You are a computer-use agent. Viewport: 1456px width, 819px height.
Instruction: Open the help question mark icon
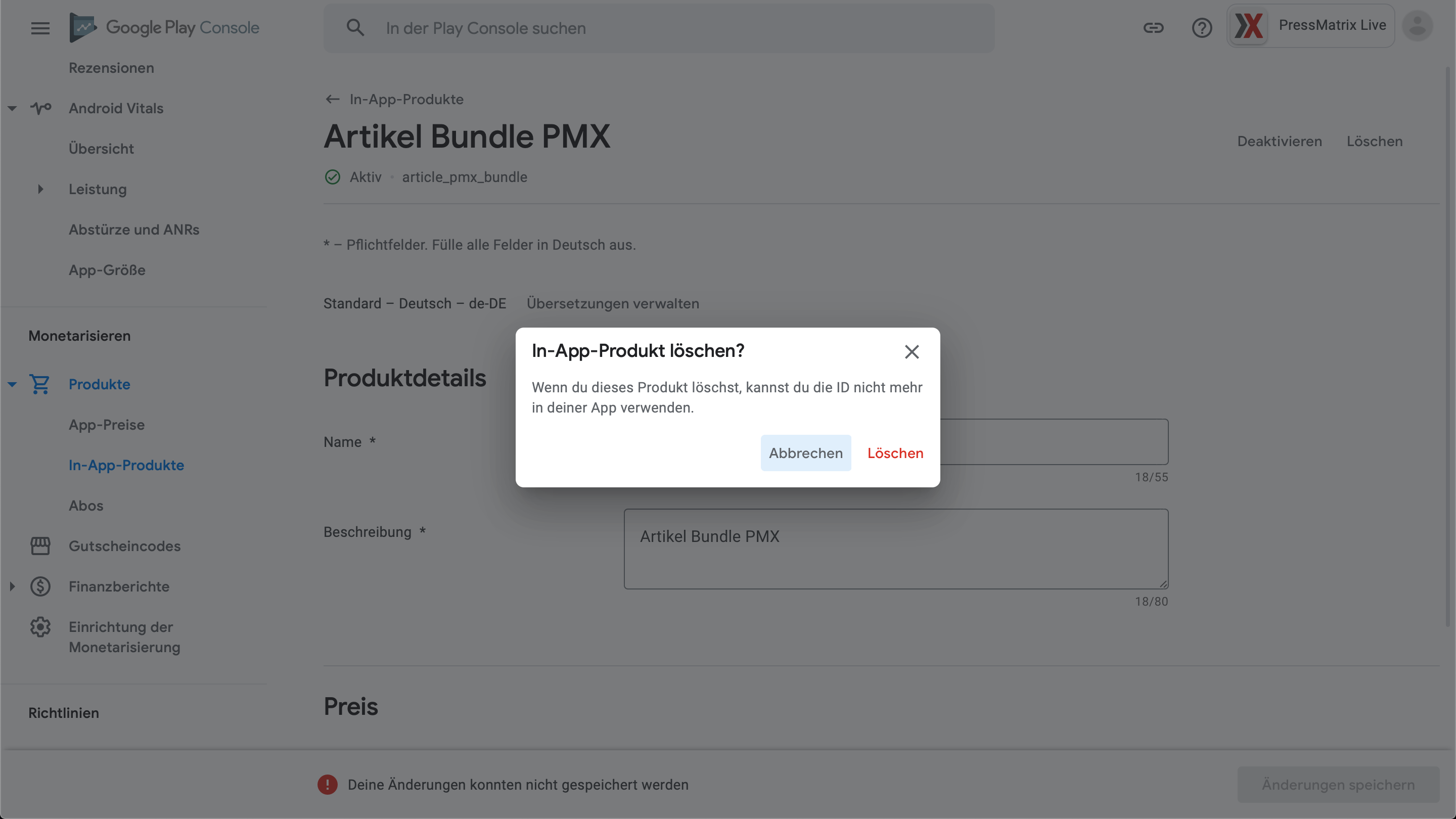[1202, 28]
